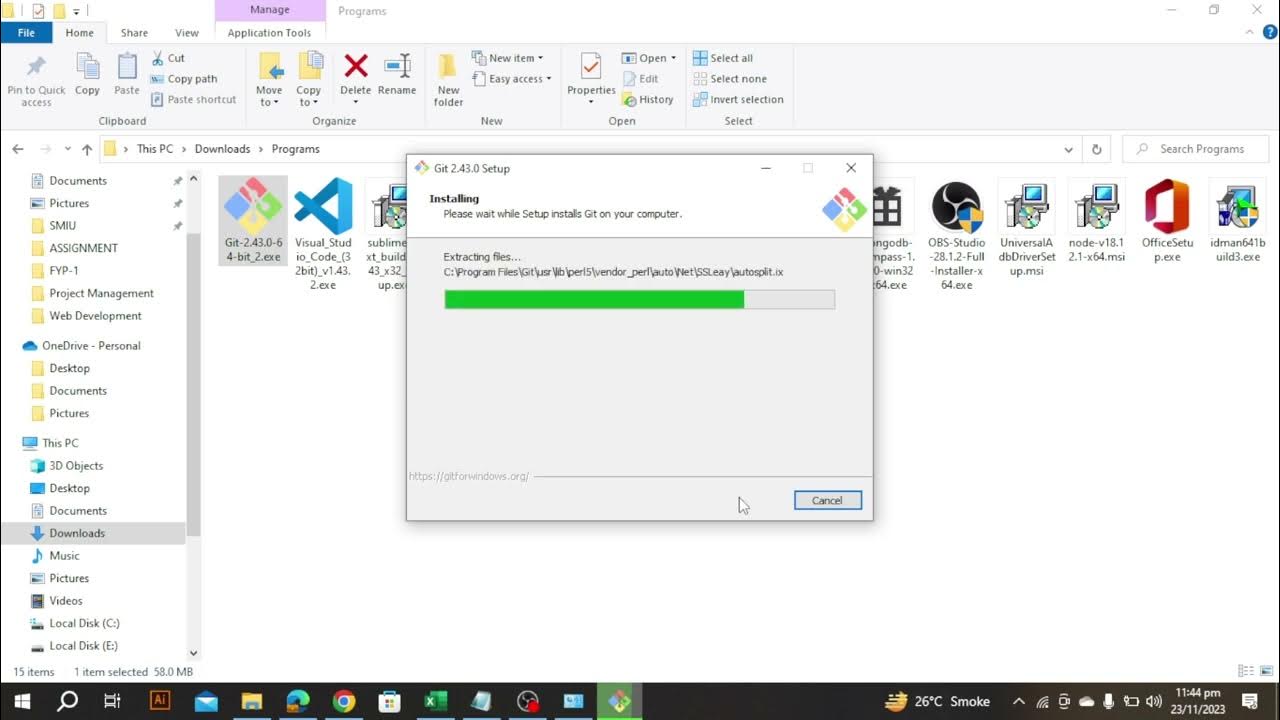The height and width of the screenshot is (720, 1280).
Task: Click the Copy path command
Action: [x=184, y=79]
